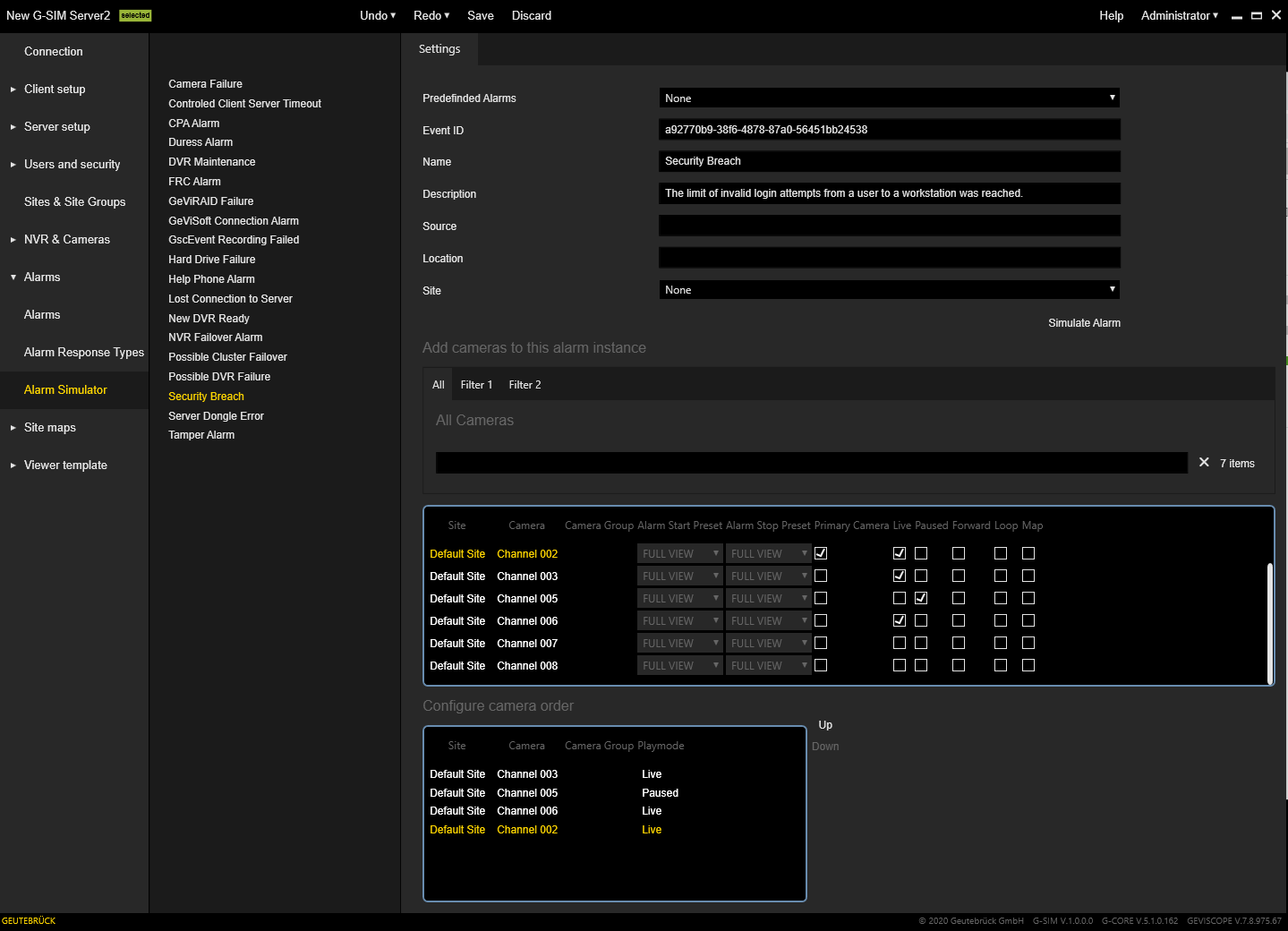1288x931 pixels.
Task: Select Camera Failure alarm
Action: 205,84
